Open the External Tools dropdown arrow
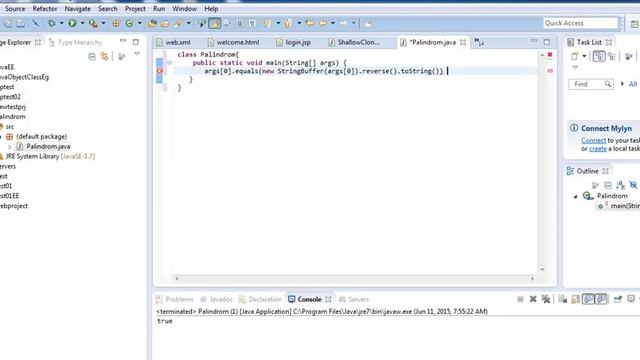Image resolution: width=640 pixels, height=360 pixels. (103, 24)
